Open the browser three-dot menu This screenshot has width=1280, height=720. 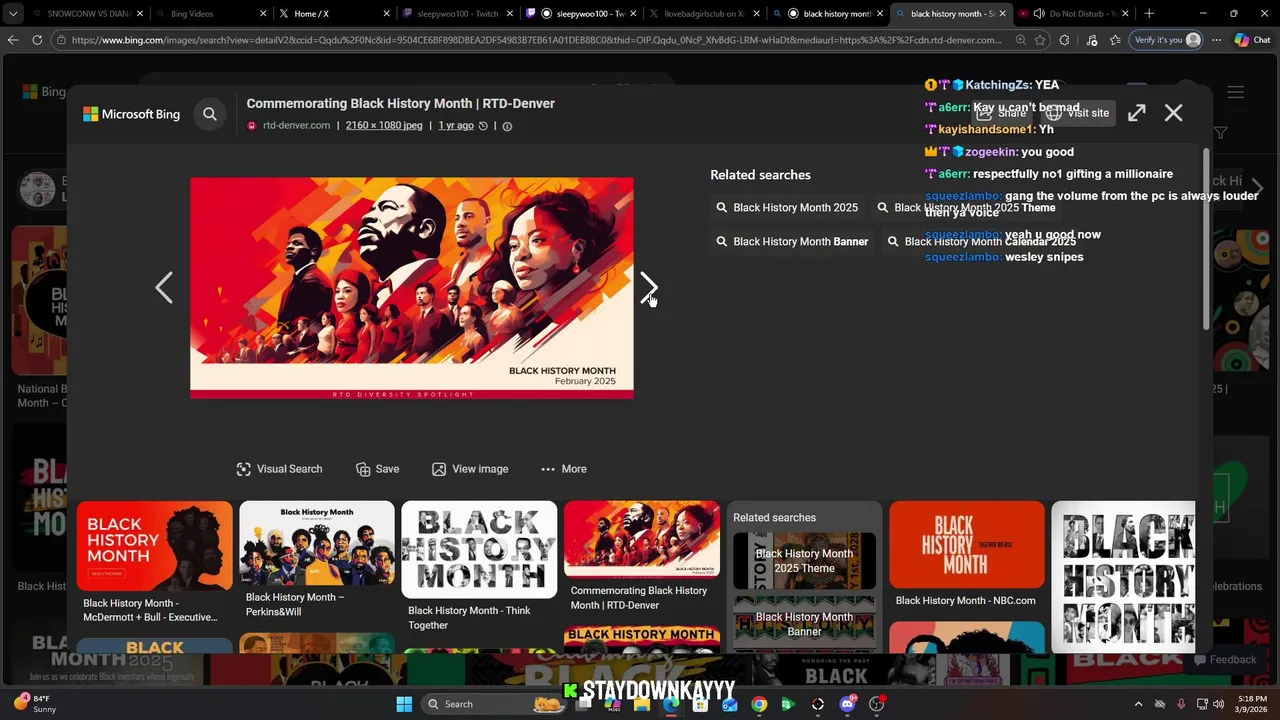coord(1219,40)
